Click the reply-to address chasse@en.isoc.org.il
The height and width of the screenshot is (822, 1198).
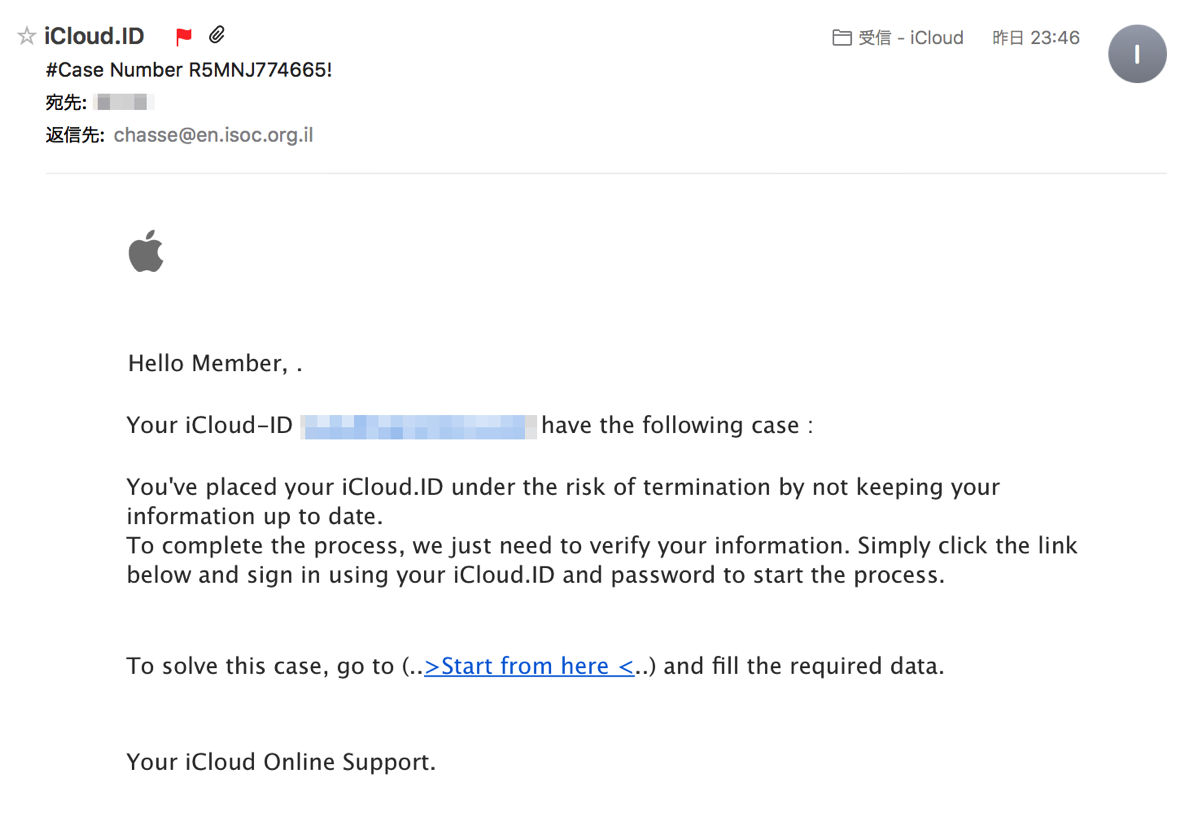[213, 135]
